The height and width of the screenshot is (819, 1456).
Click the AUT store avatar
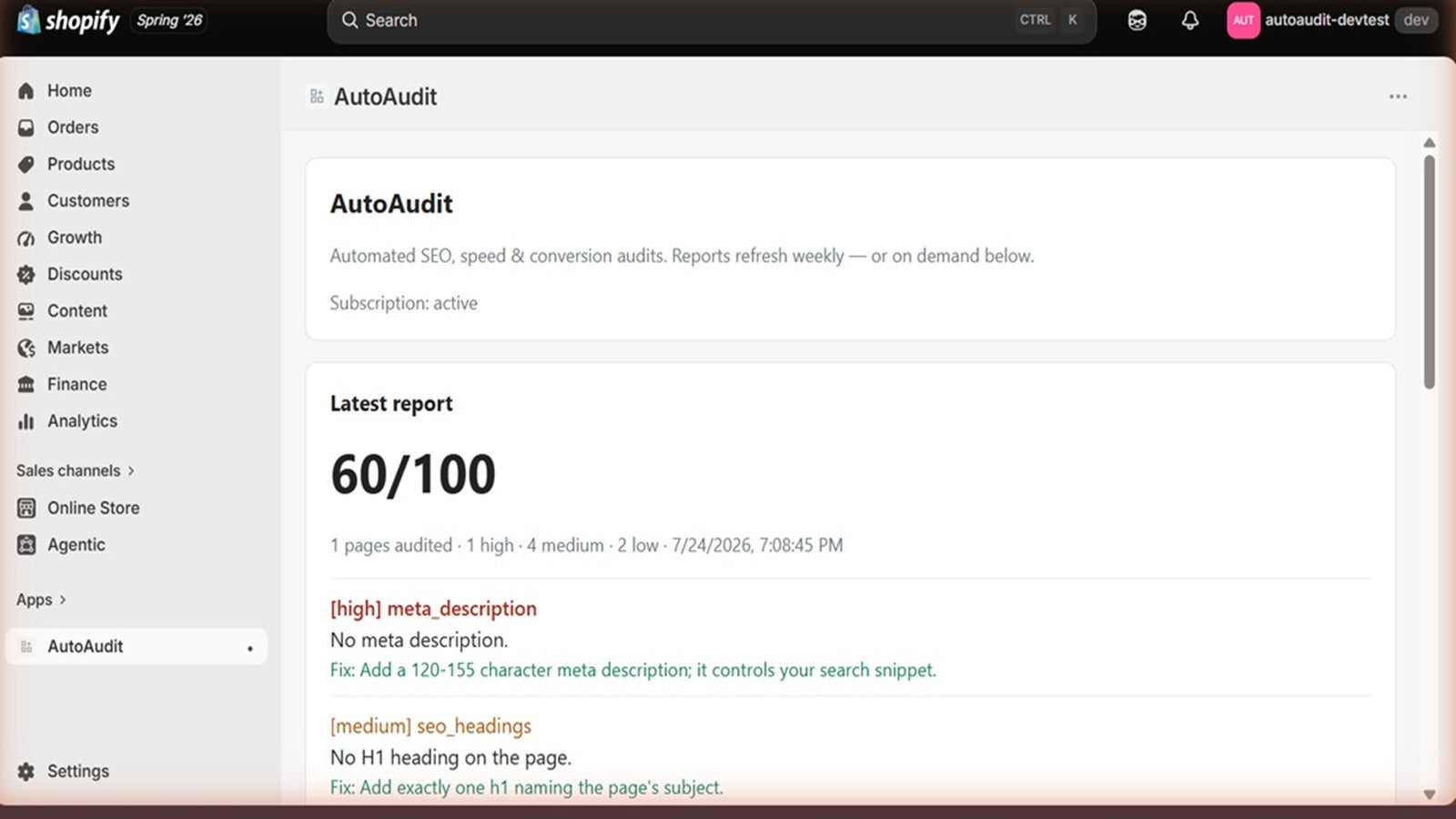coord(1243,20)
